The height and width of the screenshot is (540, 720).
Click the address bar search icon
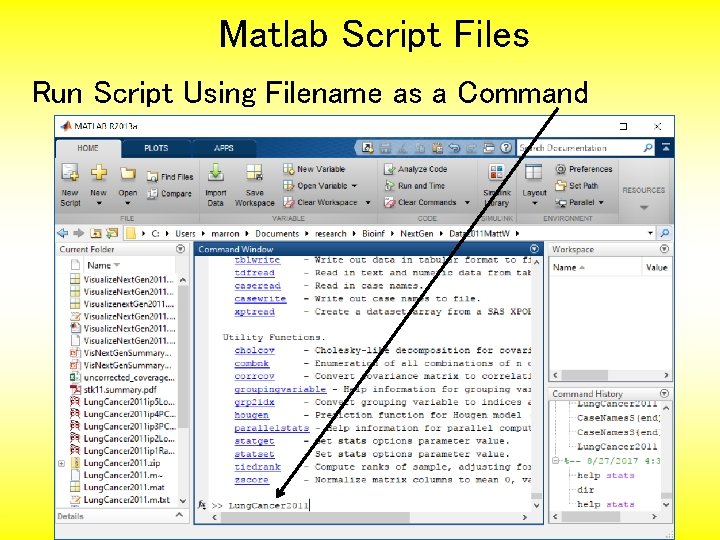[664, 233]
